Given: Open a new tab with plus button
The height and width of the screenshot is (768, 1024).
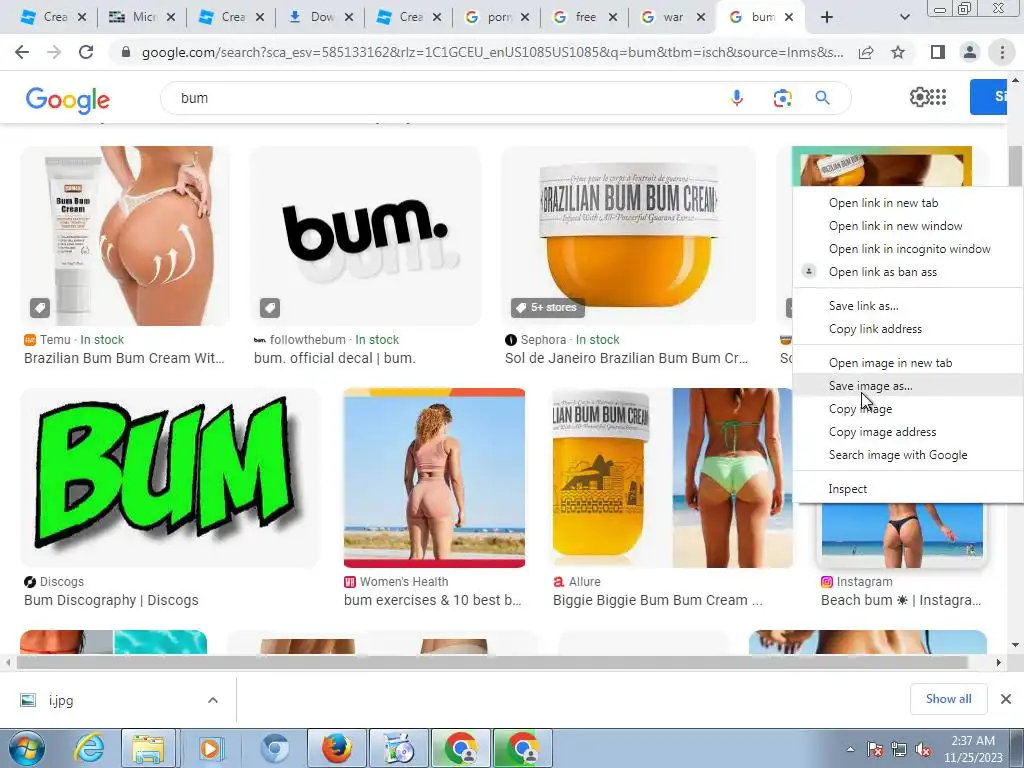Looking at the screenshot, I should coord(827,18).
